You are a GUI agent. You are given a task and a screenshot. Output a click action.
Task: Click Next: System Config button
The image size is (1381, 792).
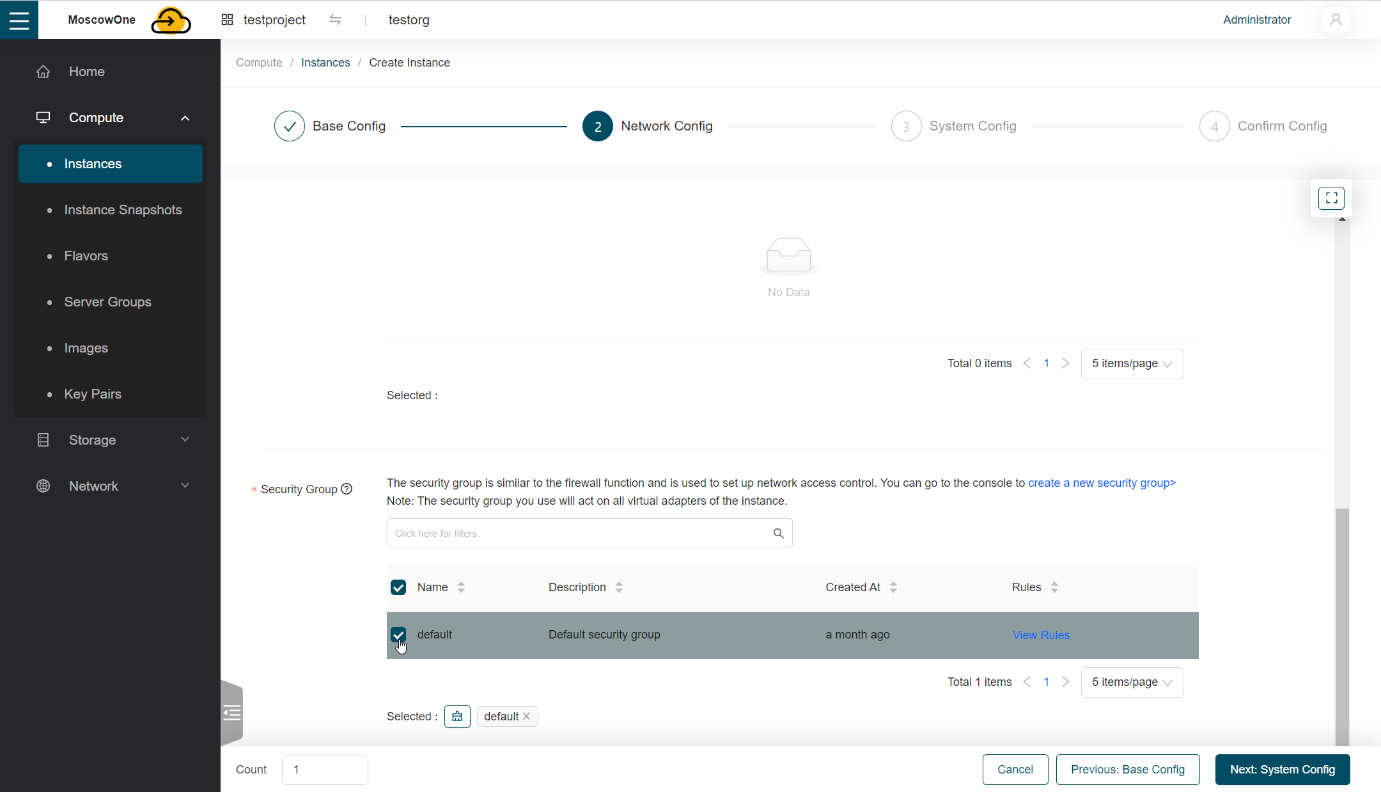tap(1281, 769)
